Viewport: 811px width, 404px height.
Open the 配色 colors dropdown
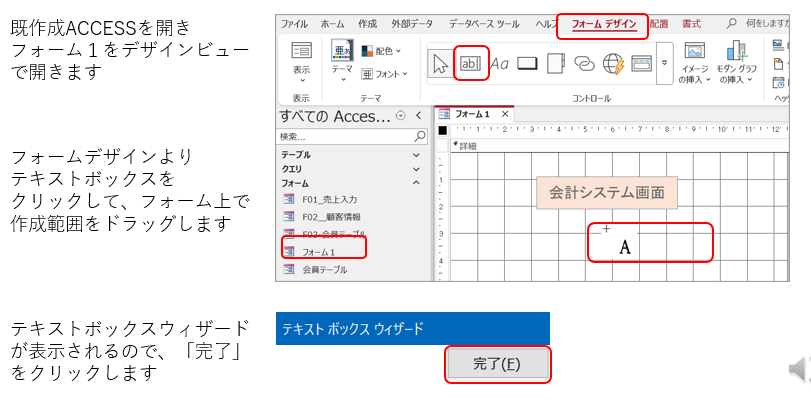point(380,50)
